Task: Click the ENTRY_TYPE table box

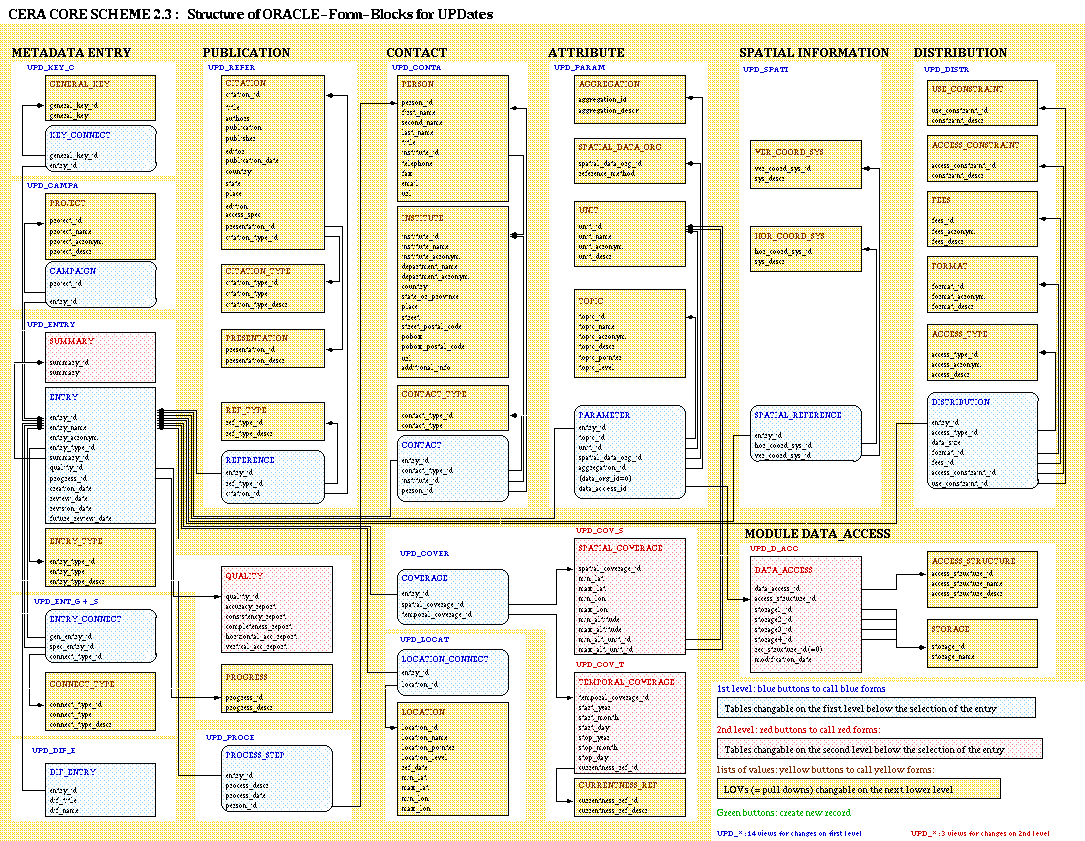Action: [x=100, y=558]
